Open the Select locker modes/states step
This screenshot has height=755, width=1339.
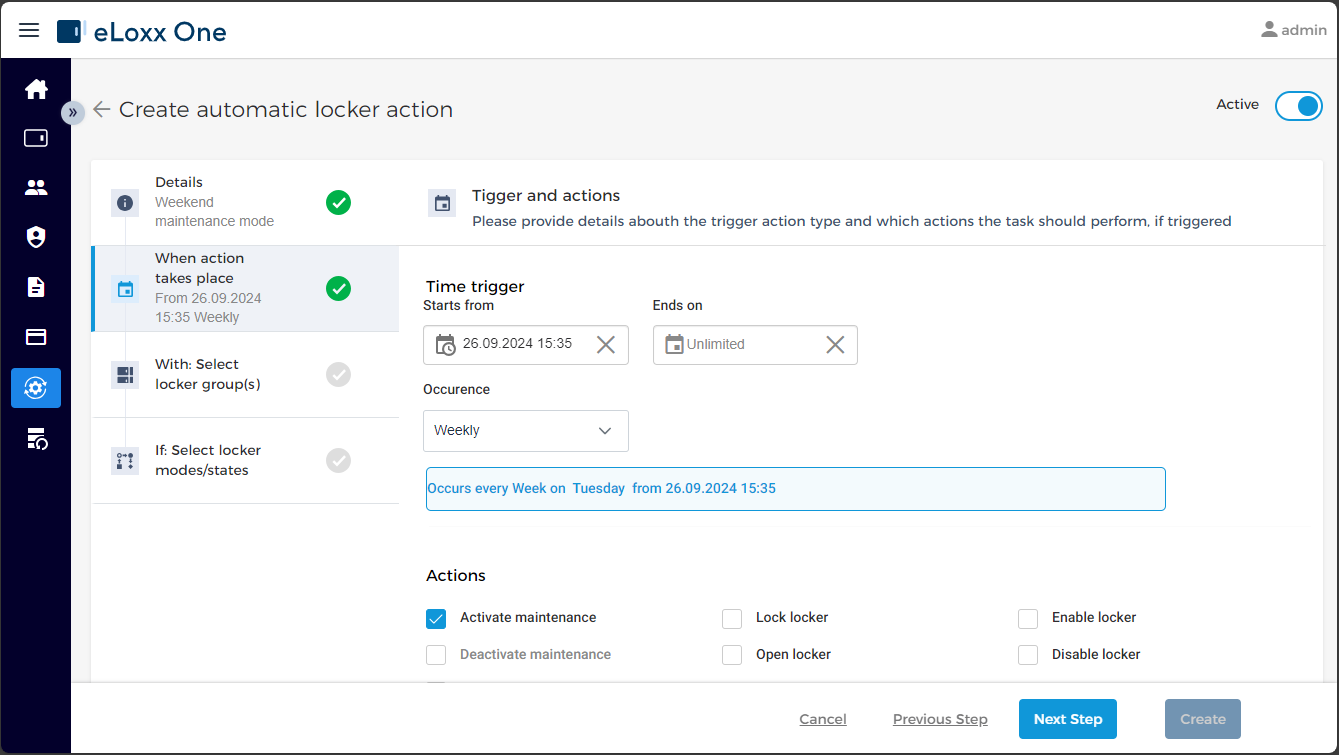pos(245,461)
